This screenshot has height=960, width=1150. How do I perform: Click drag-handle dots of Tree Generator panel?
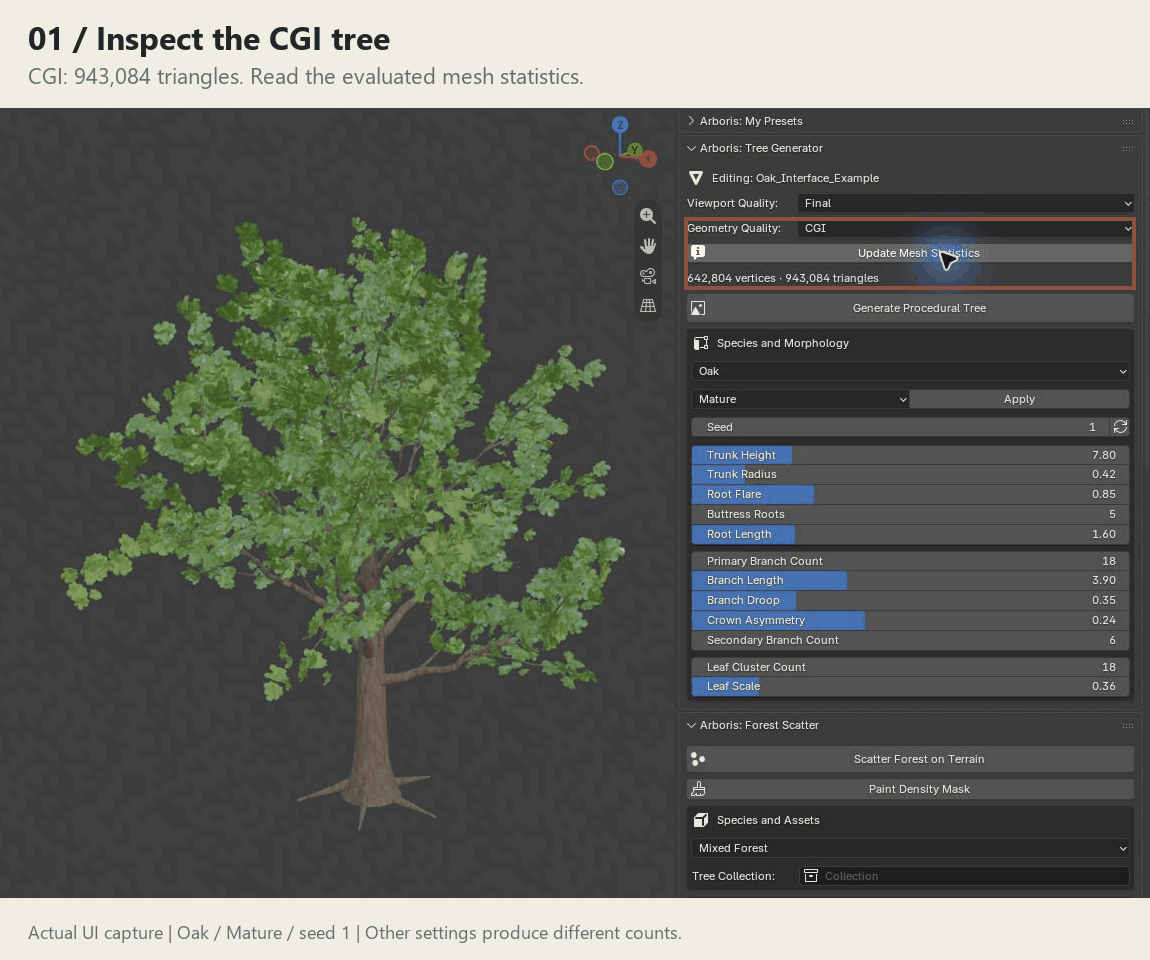click(1127, 149)
